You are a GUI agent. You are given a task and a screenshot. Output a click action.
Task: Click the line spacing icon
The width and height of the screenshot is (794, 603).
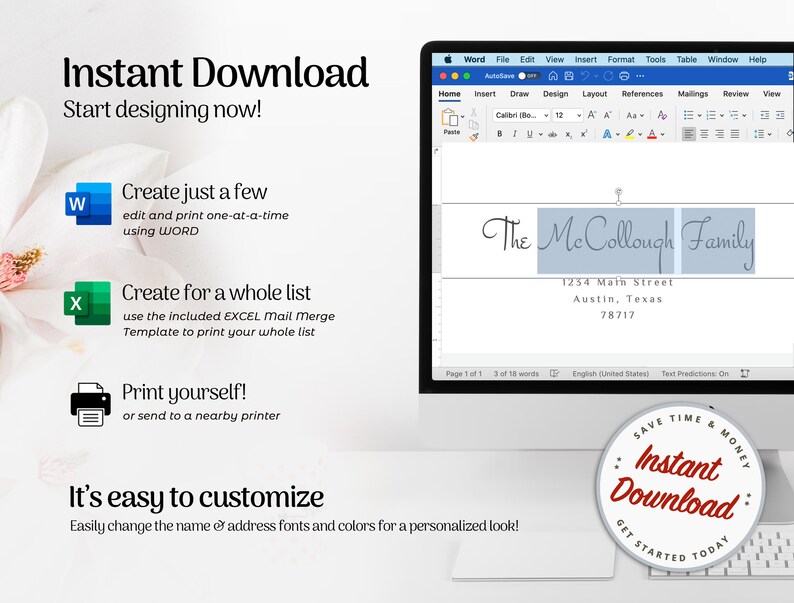[759, 134]
